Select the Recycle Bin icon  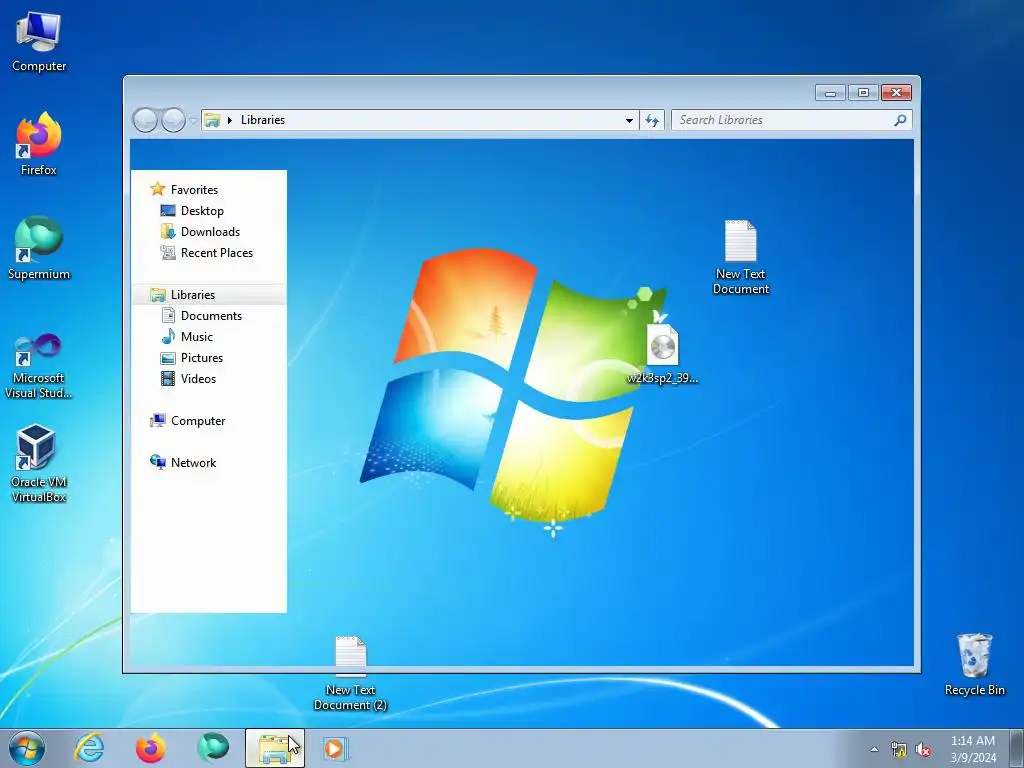pos(974,664)
